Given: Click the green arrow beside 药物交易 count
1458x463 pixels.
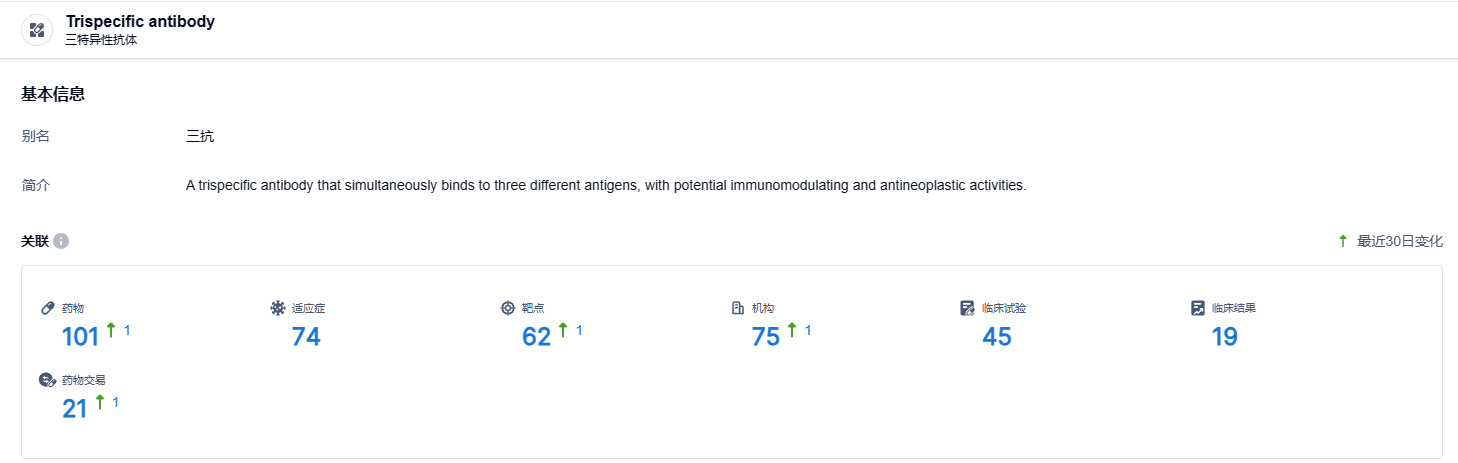Looking at the screenshot, I should pyautogui.click(x=100, y=402).
